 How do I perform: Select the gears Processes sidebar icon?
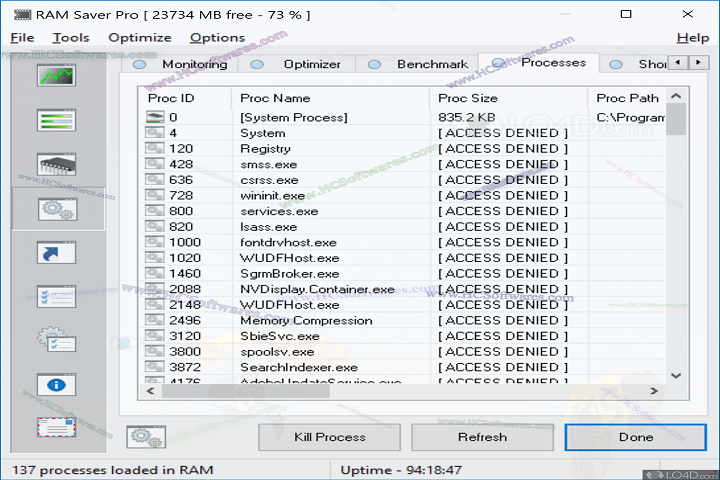coord(57,209)
